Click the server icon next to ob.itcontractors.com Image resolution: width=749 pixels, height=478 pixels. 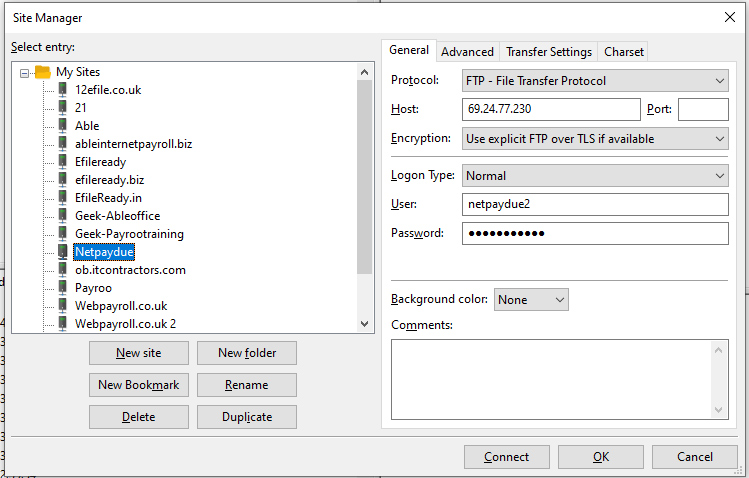coord(62,270)
